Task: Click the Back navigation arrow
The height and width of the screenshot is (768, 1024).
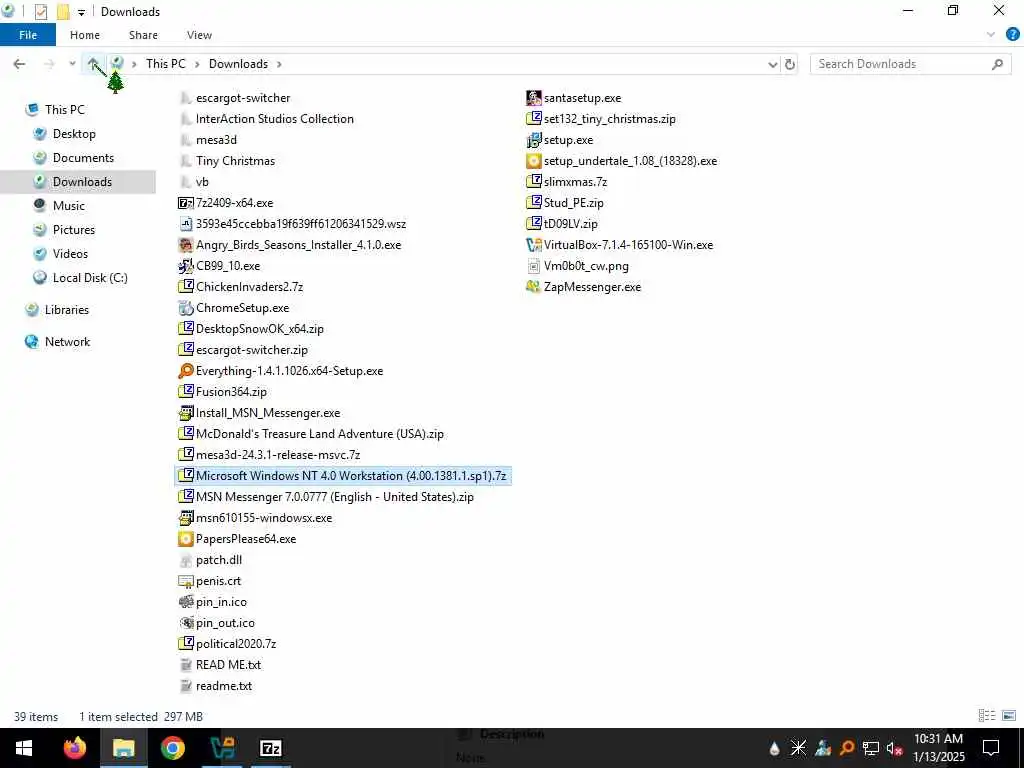Action: [20, 64]
